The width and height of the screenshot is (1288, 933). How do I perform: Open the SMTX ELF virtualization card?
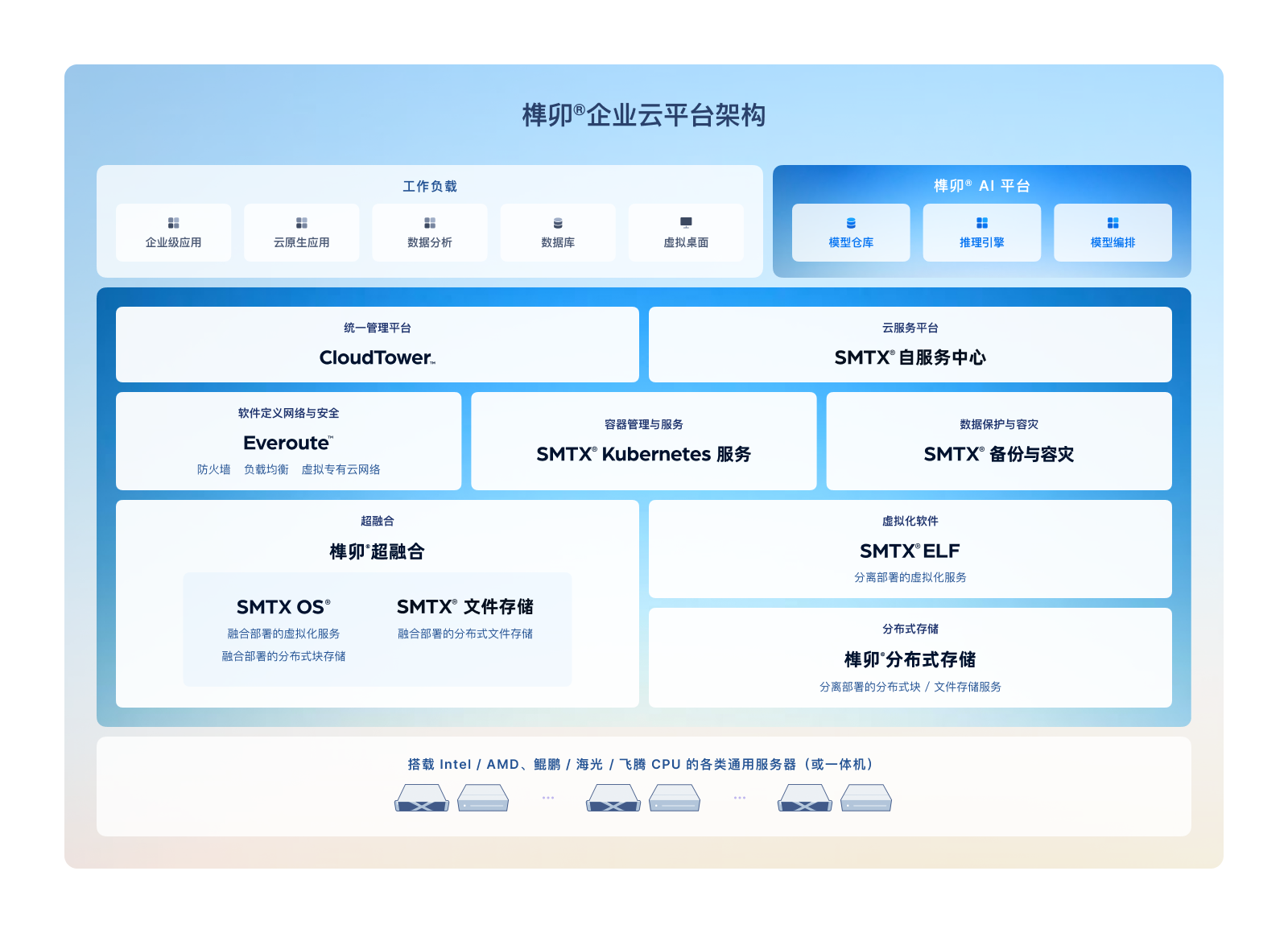pyautogui.click(x=910, y=550)
